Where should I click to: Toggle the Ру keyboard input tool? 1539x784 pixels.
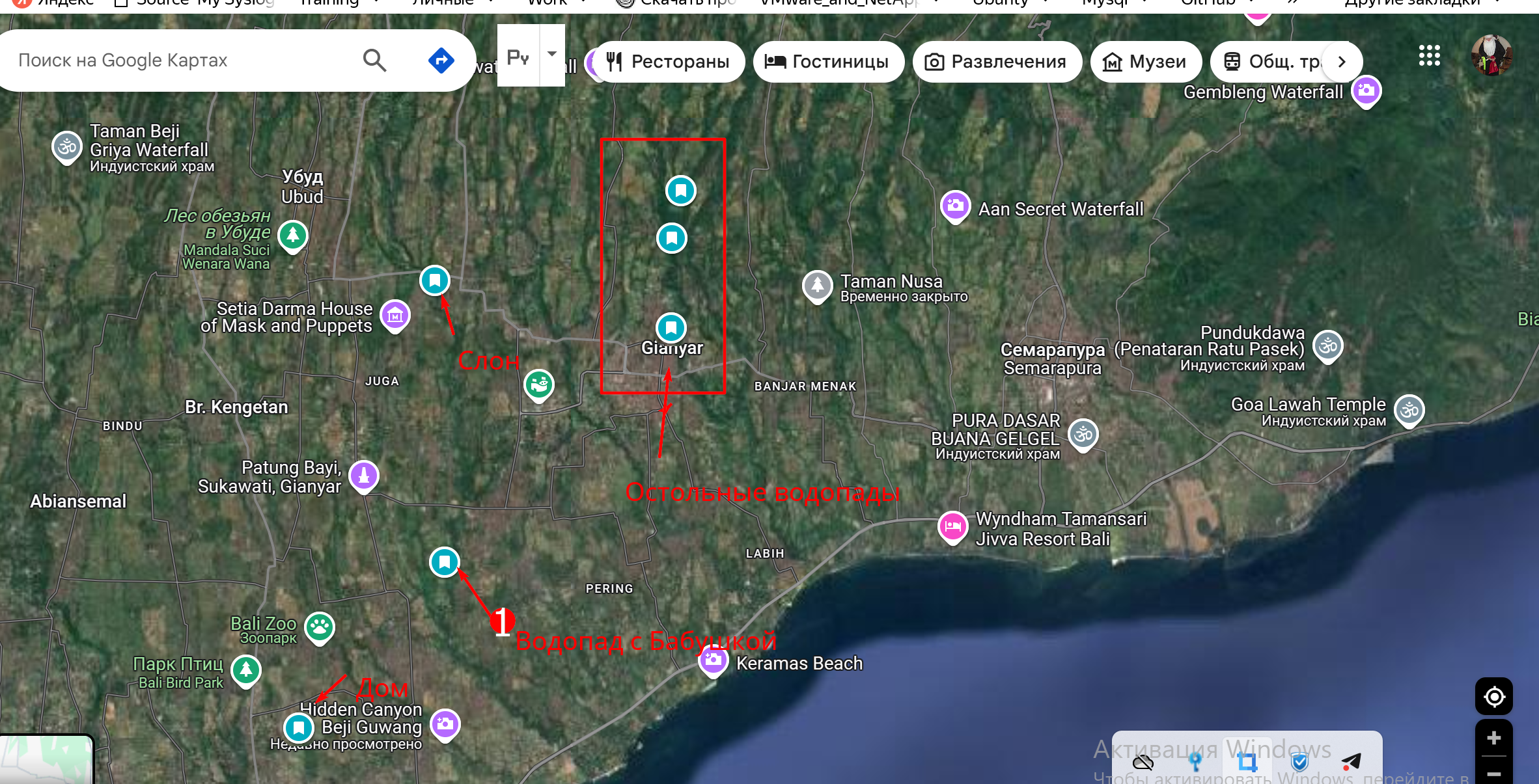pos(518,57)
